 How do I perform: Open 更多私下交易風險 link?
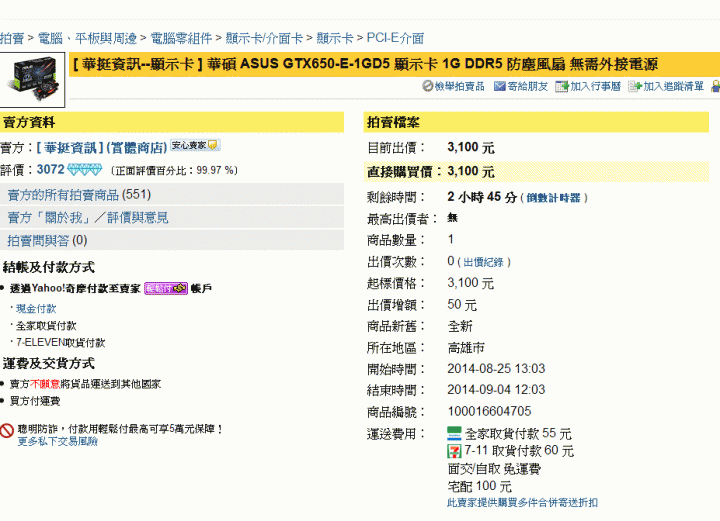click(57, 442)
